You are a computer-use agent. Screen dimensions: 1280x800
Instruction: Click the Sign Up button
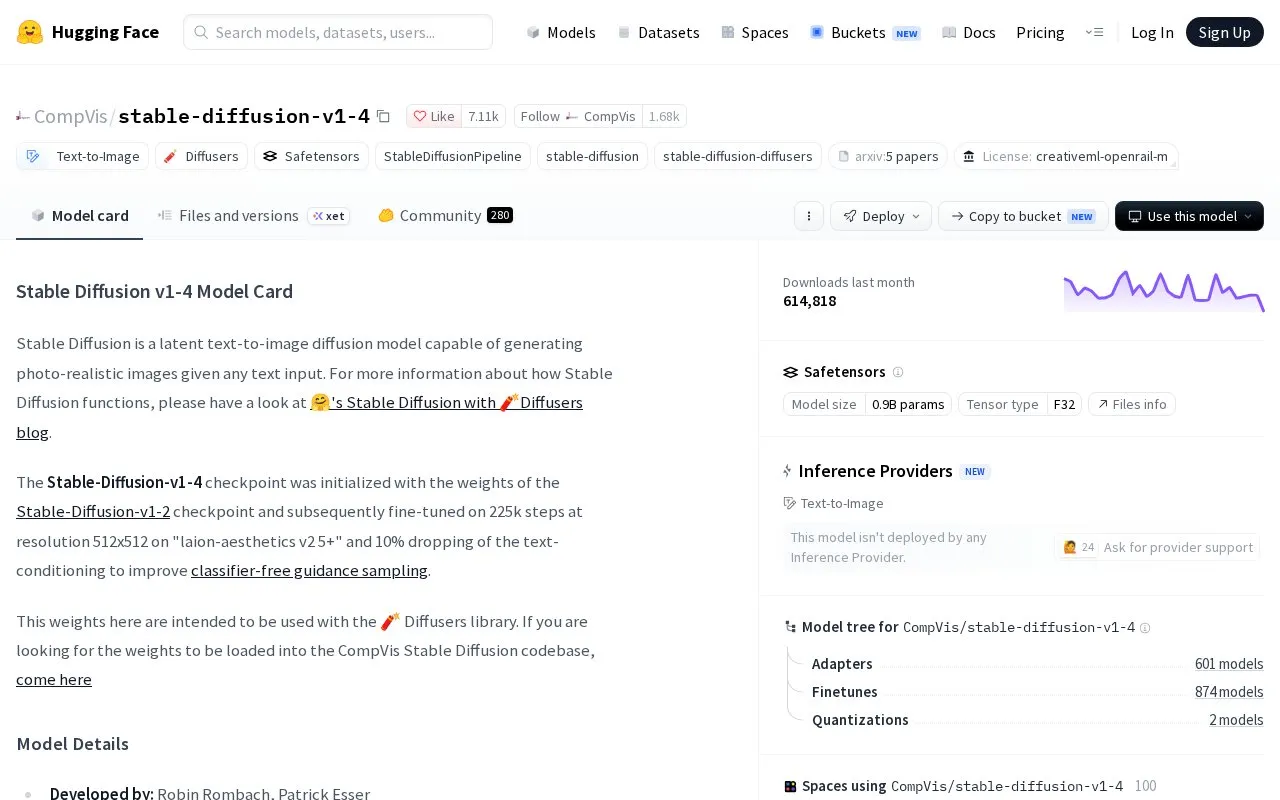tap(1225, 32)
